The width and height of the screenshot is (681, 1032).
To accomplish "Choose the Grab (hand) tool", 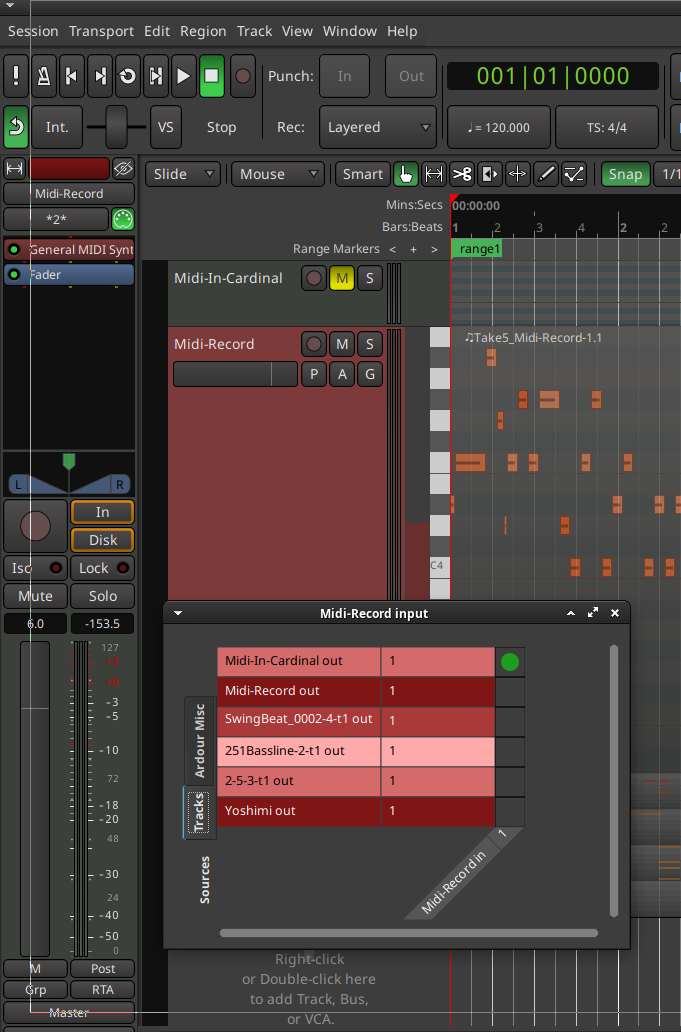I will coord(406,174).
